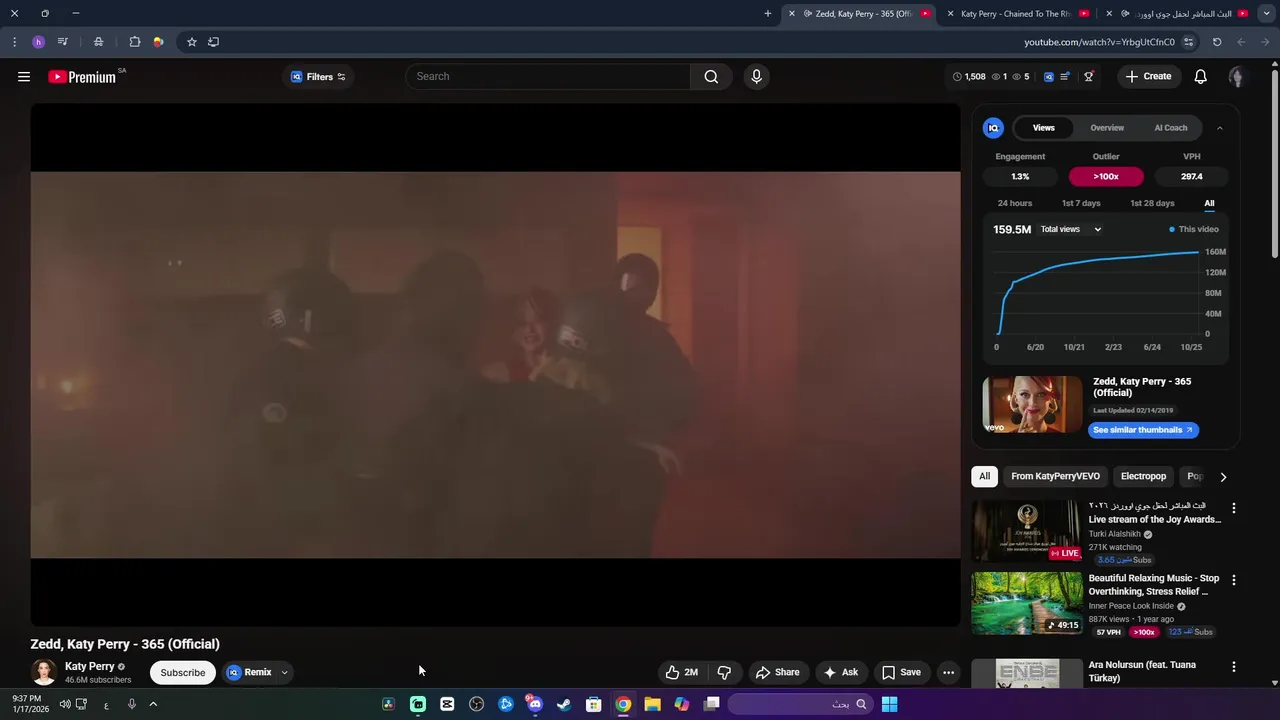The height and width of the screenshot is (720, 1280).
Task: Open options for Joy Awards live stream
Action: 1233,508
